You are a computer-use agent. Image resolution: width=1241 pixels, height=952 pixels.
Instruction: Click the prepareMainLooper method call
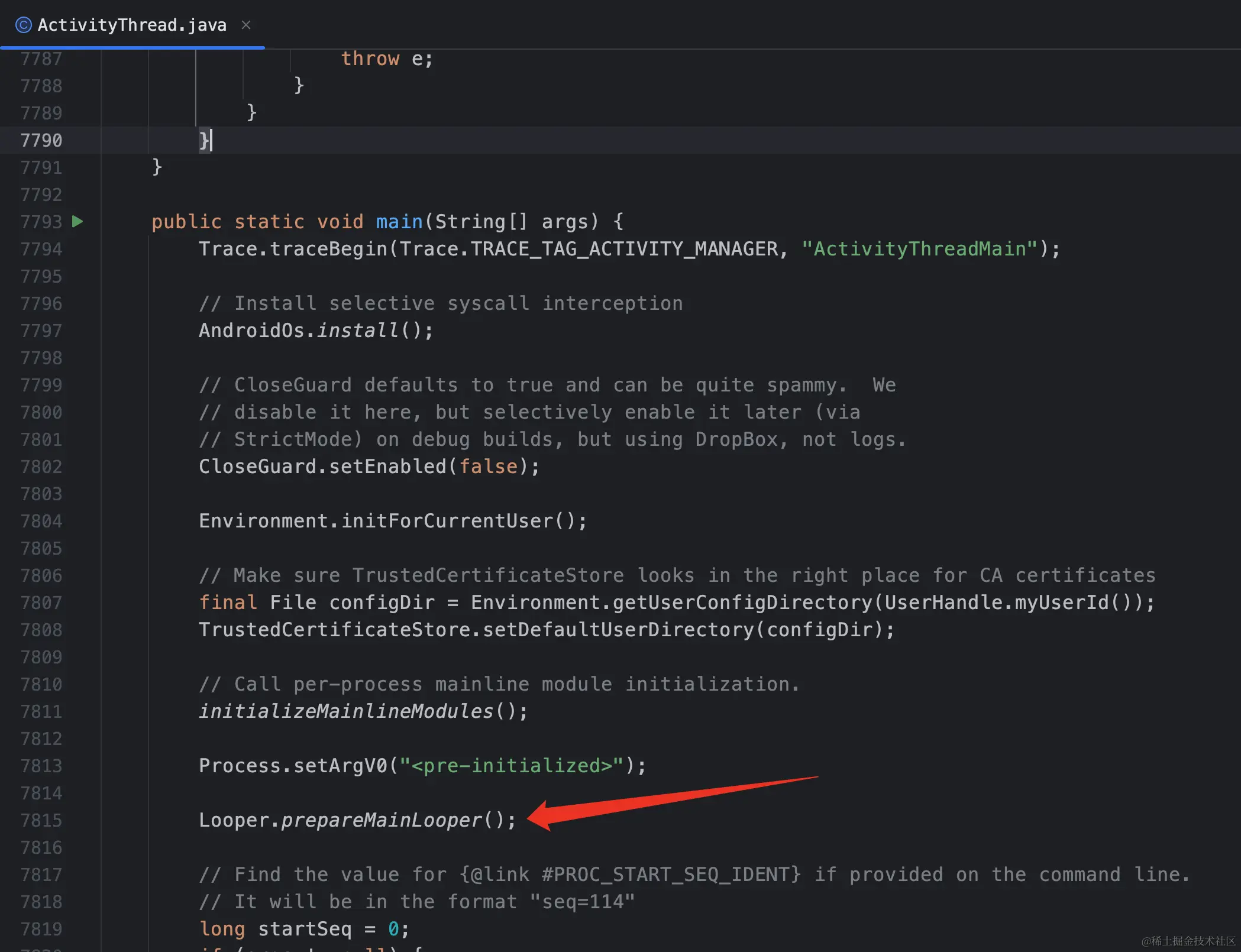(x=382, y=820)
